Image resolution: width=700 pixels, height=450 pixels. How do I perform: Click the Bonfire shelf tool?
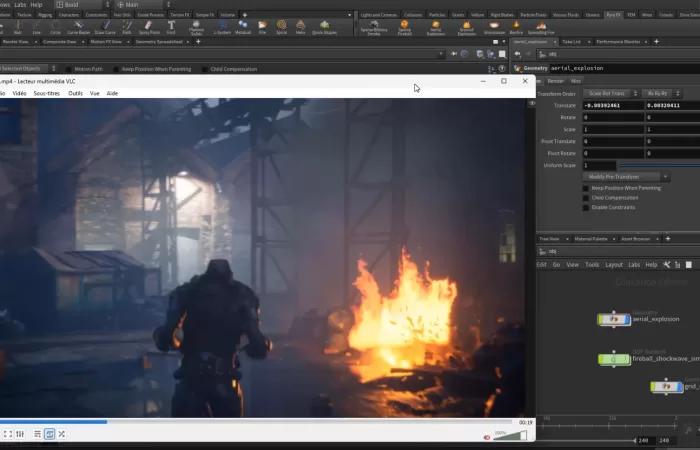(516, 27)
